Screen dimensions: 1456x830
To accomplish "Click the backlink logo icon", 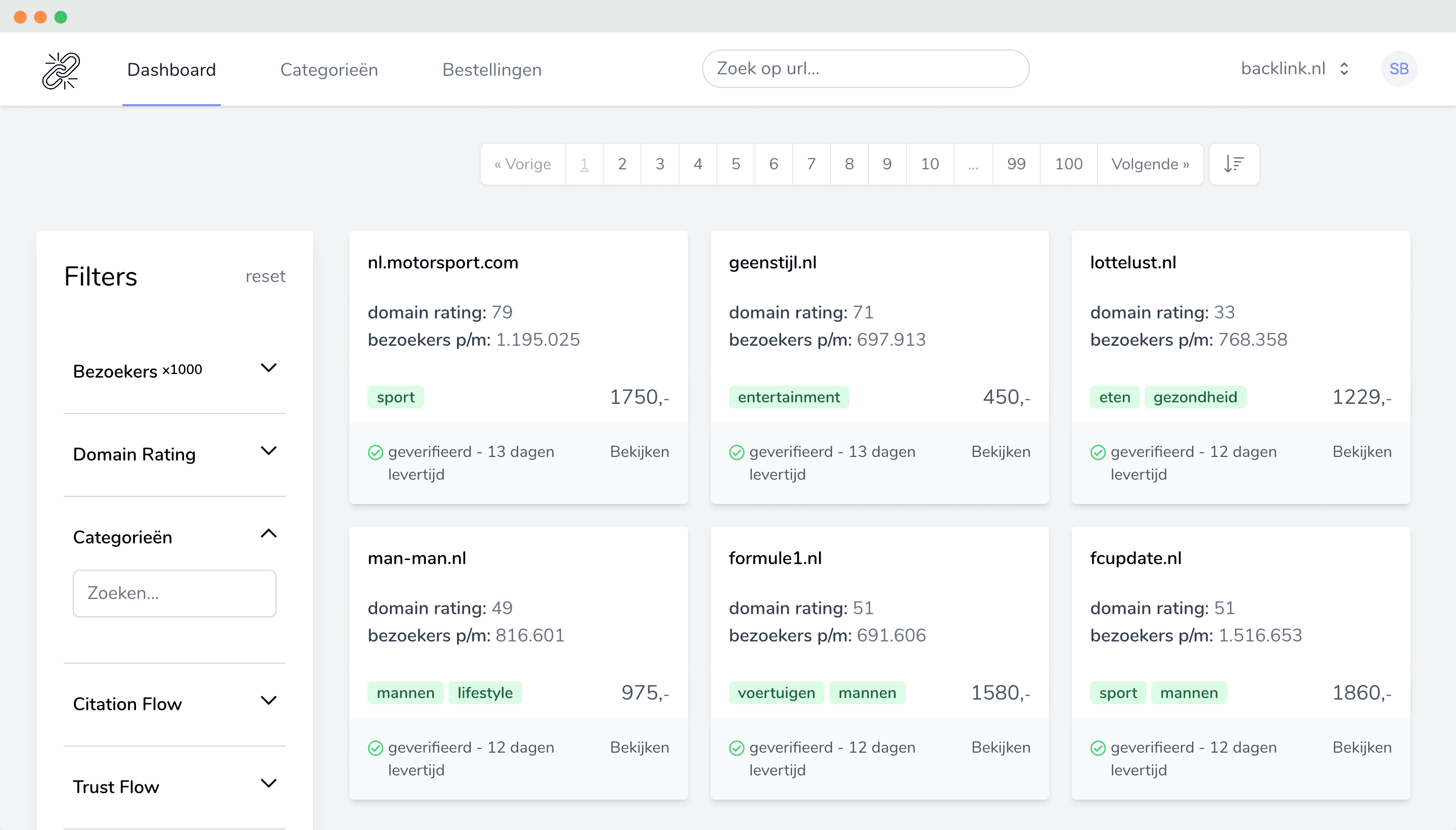I will point(62,70).
